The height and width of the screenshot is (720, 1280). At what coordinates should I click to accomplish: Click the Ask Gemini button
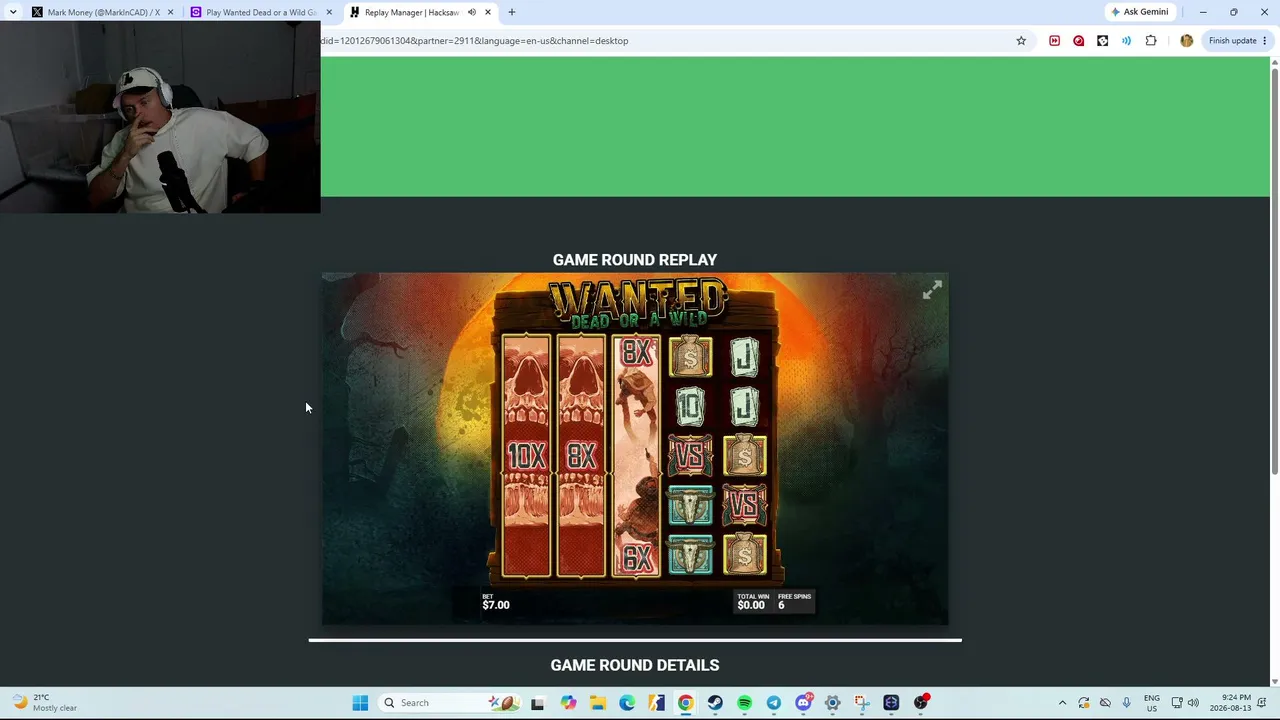(x=1139, y=12)
